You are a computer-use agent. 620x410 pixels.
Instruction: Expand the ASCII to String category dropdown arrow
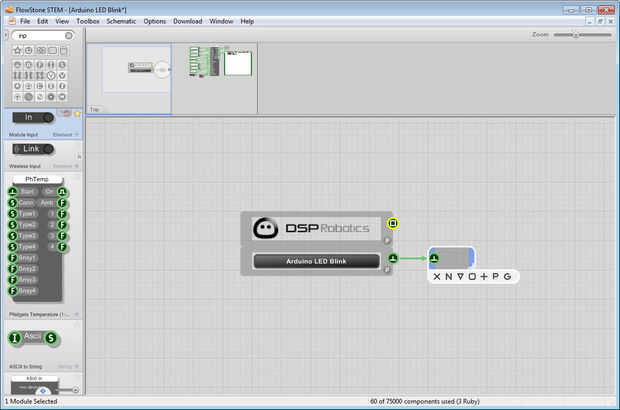point(77,367)
